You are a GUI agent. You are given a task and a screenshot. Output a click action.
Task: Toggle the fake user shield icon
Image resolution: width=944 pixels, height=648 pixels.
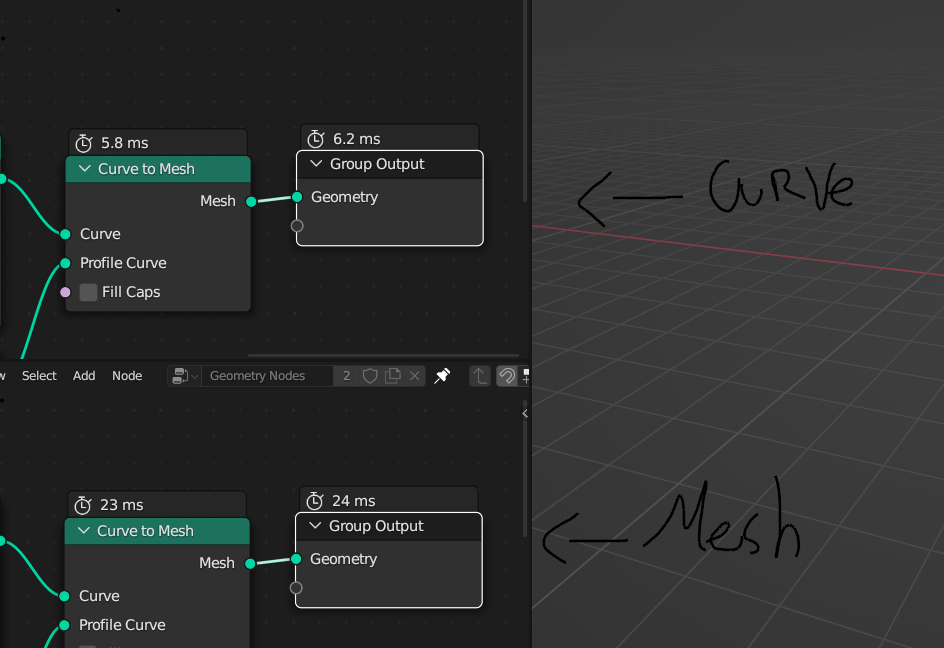tap(370, 376)
